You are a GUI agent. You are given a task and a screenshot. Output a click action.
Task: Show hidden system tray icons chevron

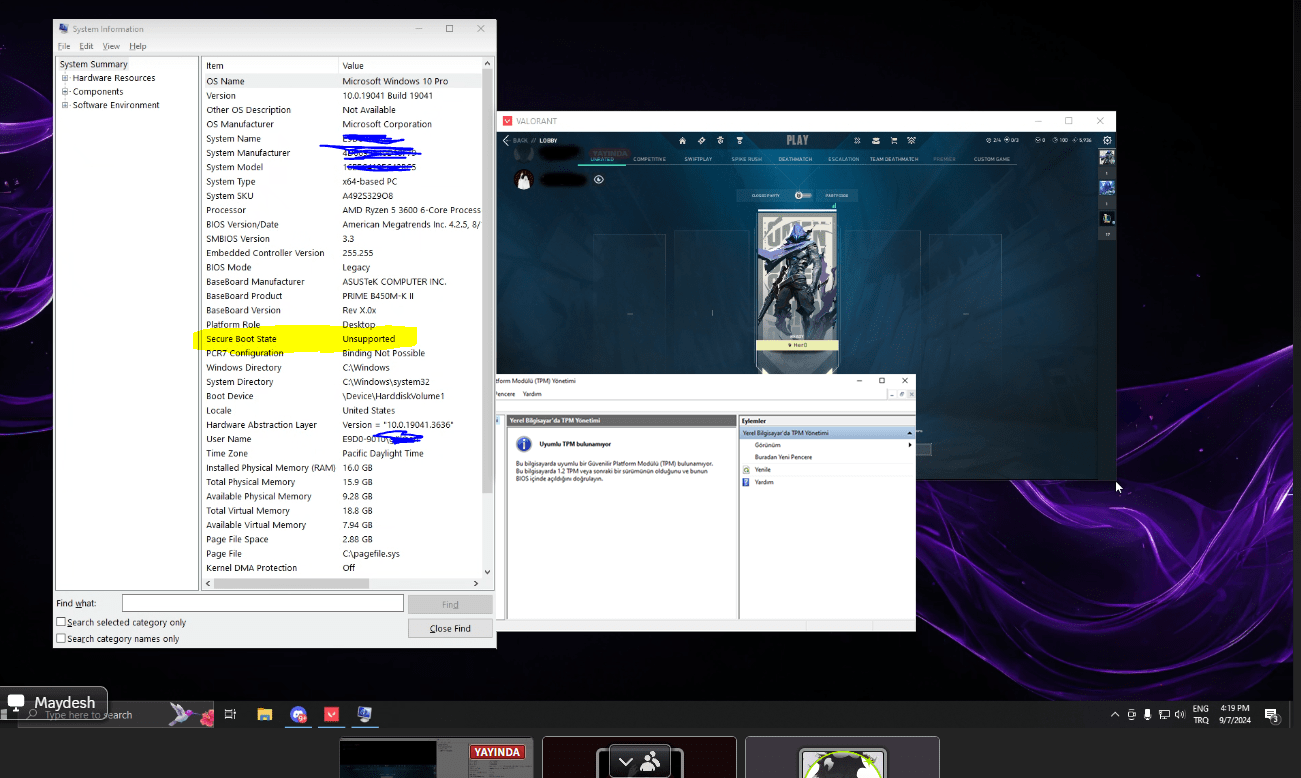(x=1115, y=714)
